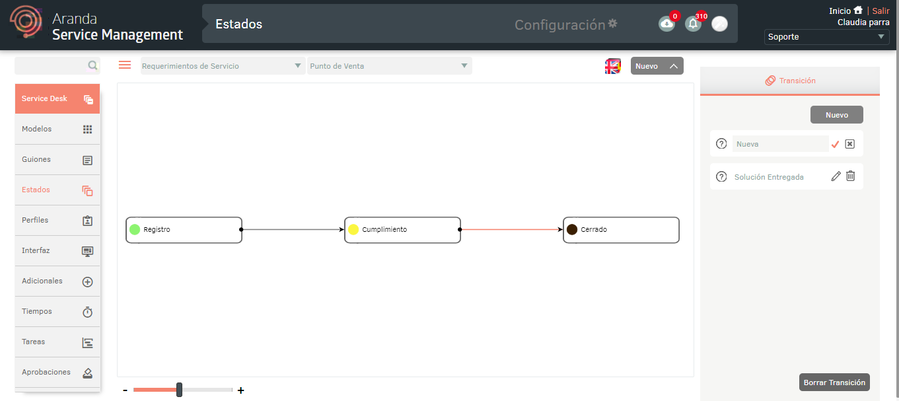Viewport: 899px width, 401px height.
Task: Edit Solución Entregada with pencil icon
Action: pos(836,176)
